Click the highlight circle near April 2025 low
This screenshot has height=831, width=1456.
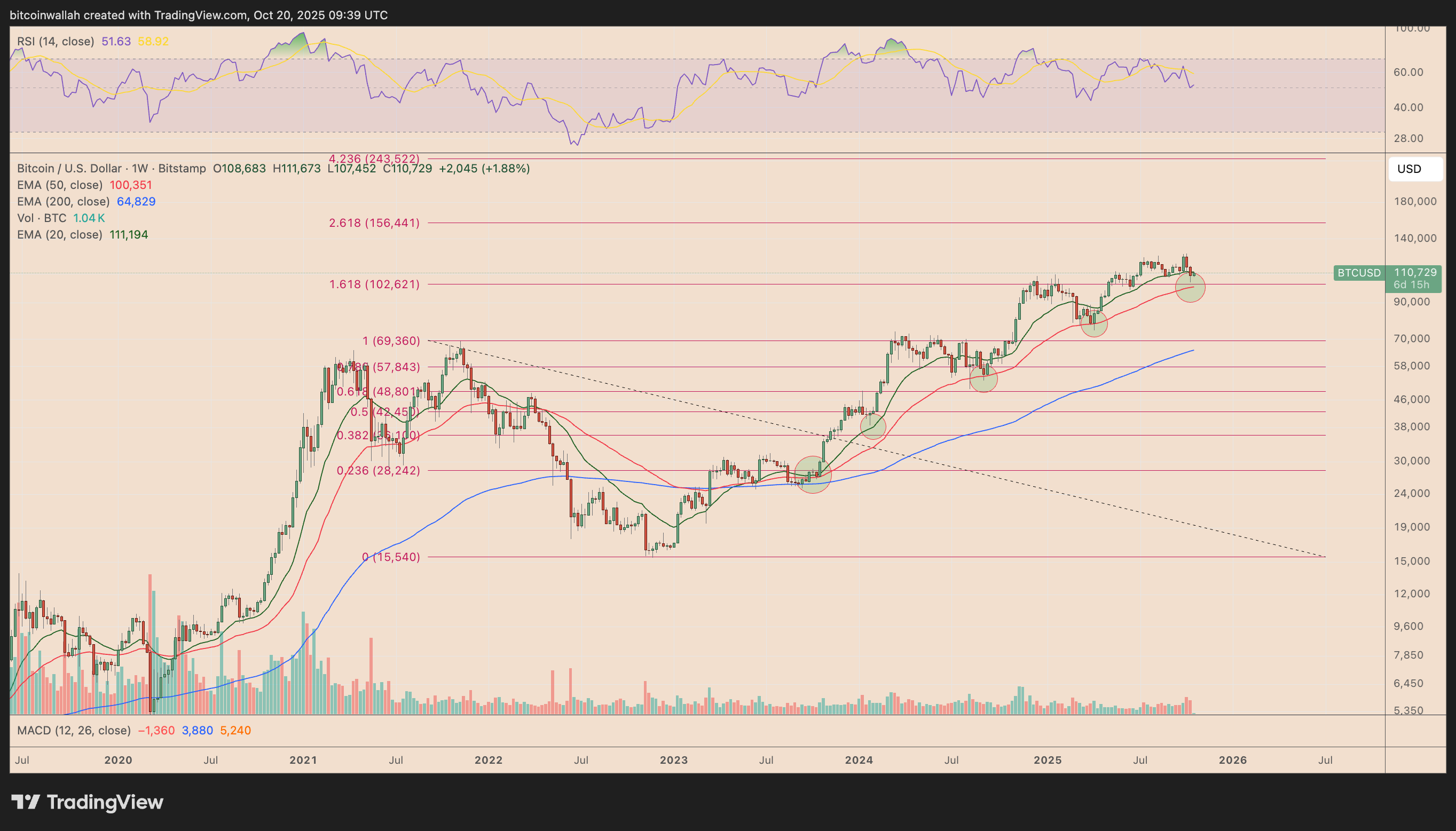[1093, 323]
